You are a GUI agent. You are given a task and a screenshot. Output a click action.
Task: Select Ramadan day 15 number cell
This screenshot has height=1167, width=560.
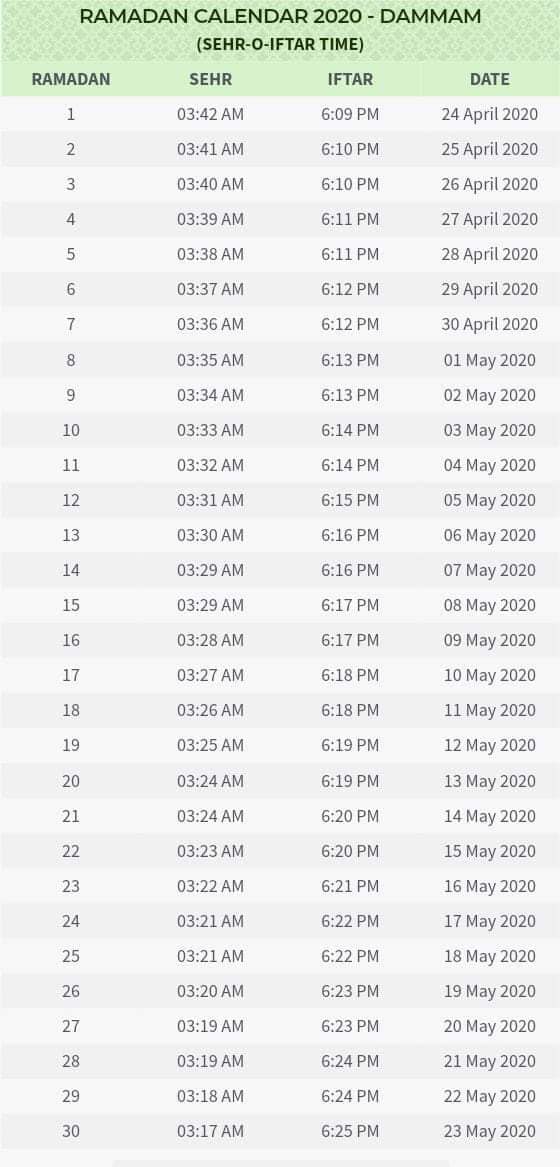71,605
